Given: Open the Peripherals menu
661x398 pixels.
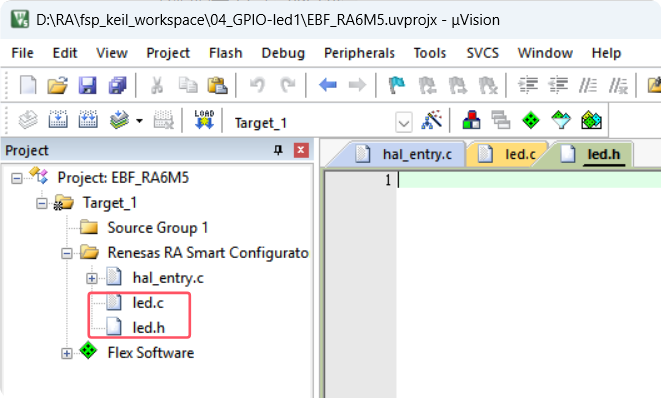Looking at the screenshot, I should click(x=359, y=53).
